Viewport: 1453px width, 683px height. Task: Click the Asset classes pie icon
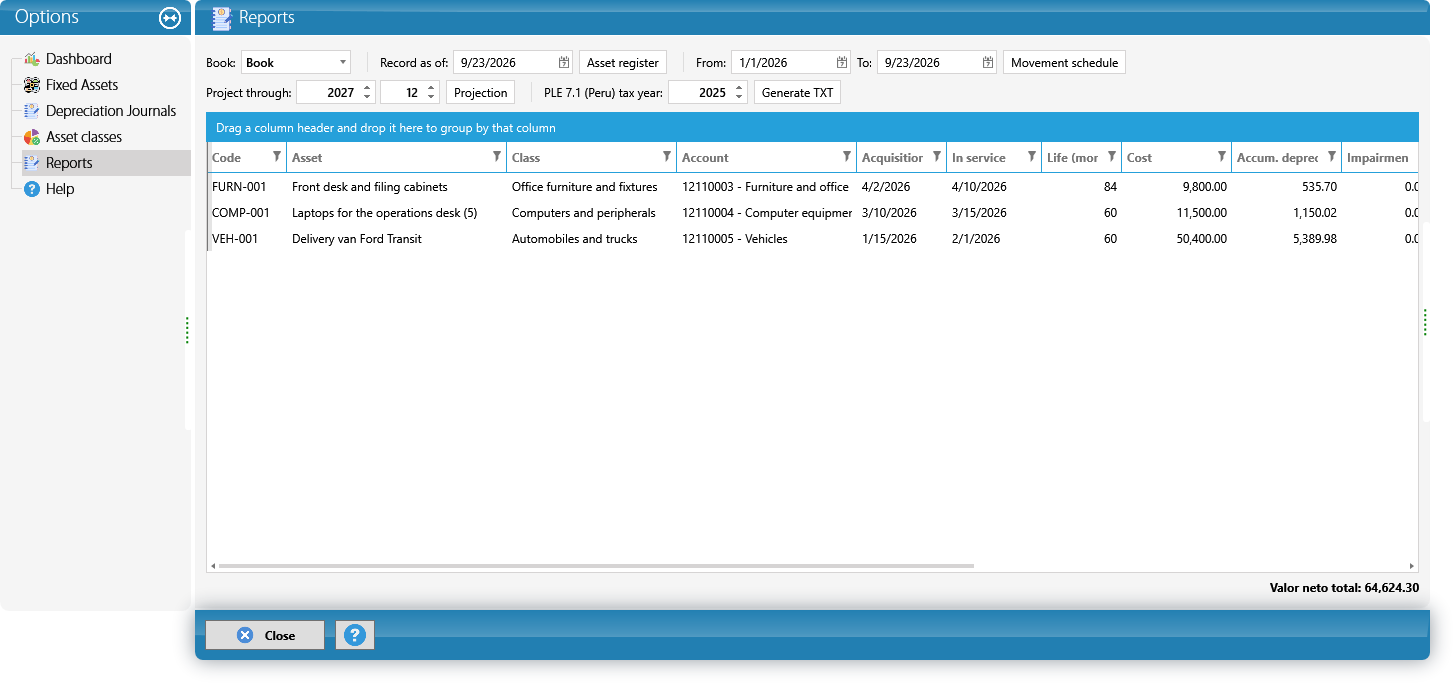click(31, 137)
